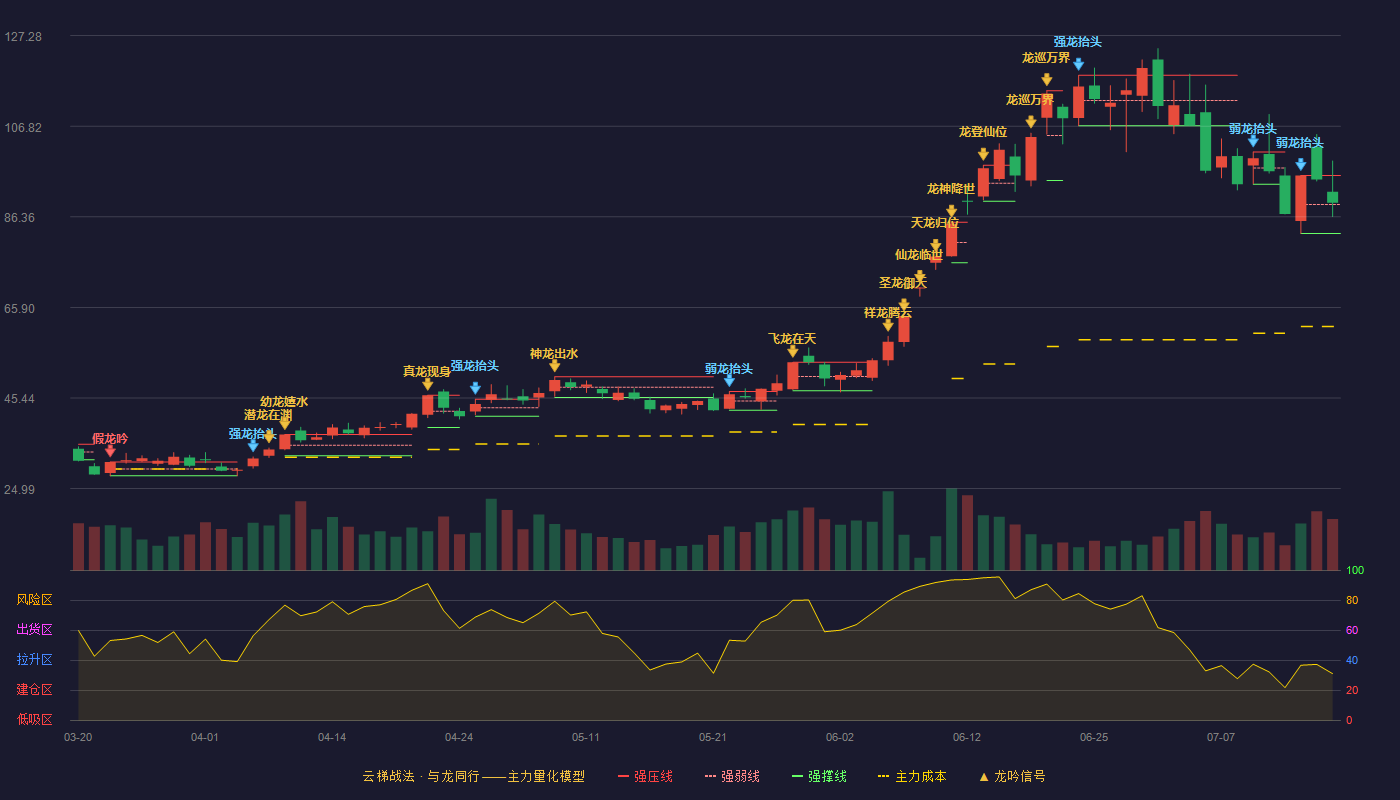Click the 65.90 price axis label
Image resolution: width=1400 pixels, height=800 pixels.
pyautogui.click(x=20, y=308)
